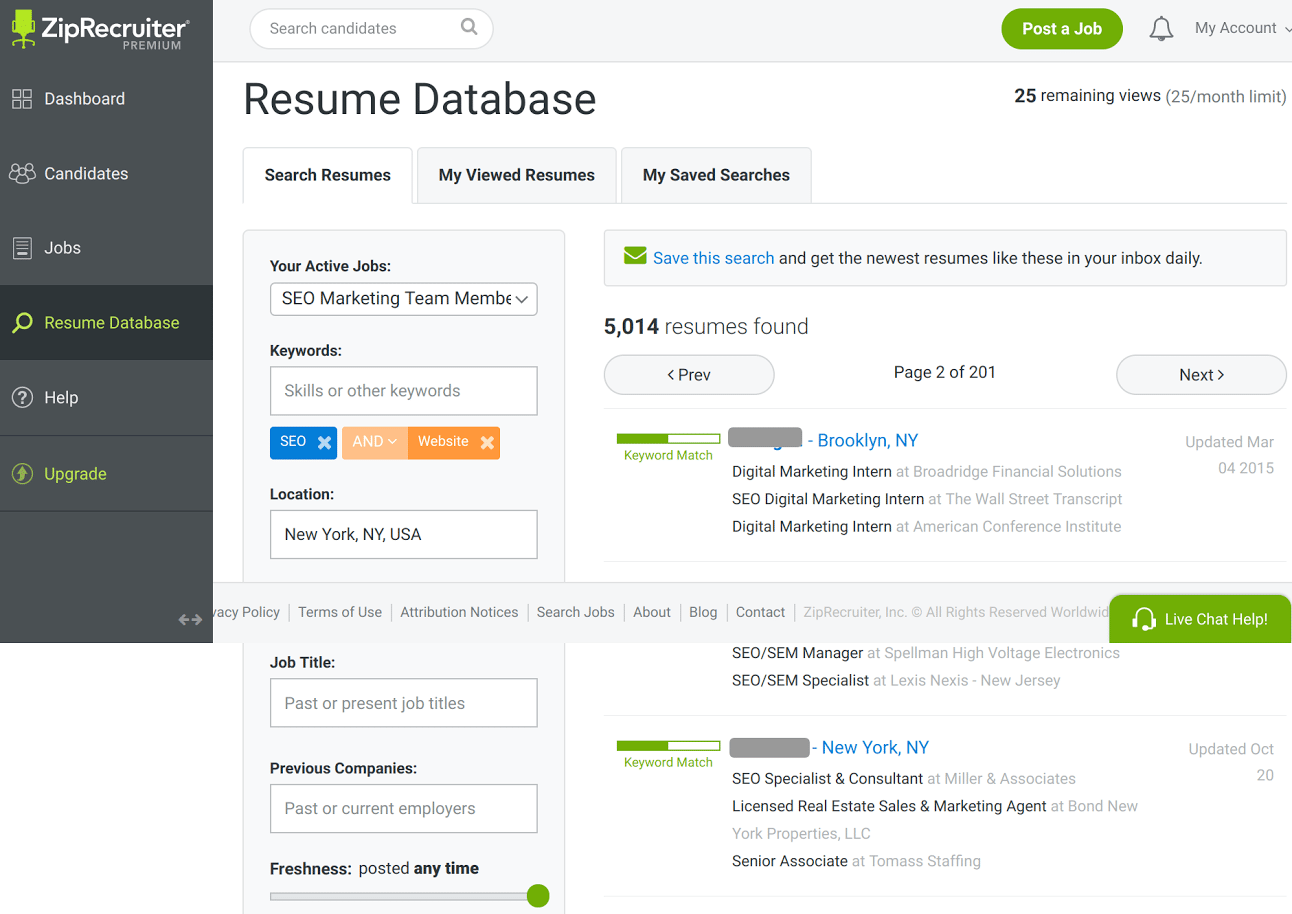Open the Terms of Use footer link
Screen dimensions: 1292x914
pyautogui.click(x=340, y=612)
